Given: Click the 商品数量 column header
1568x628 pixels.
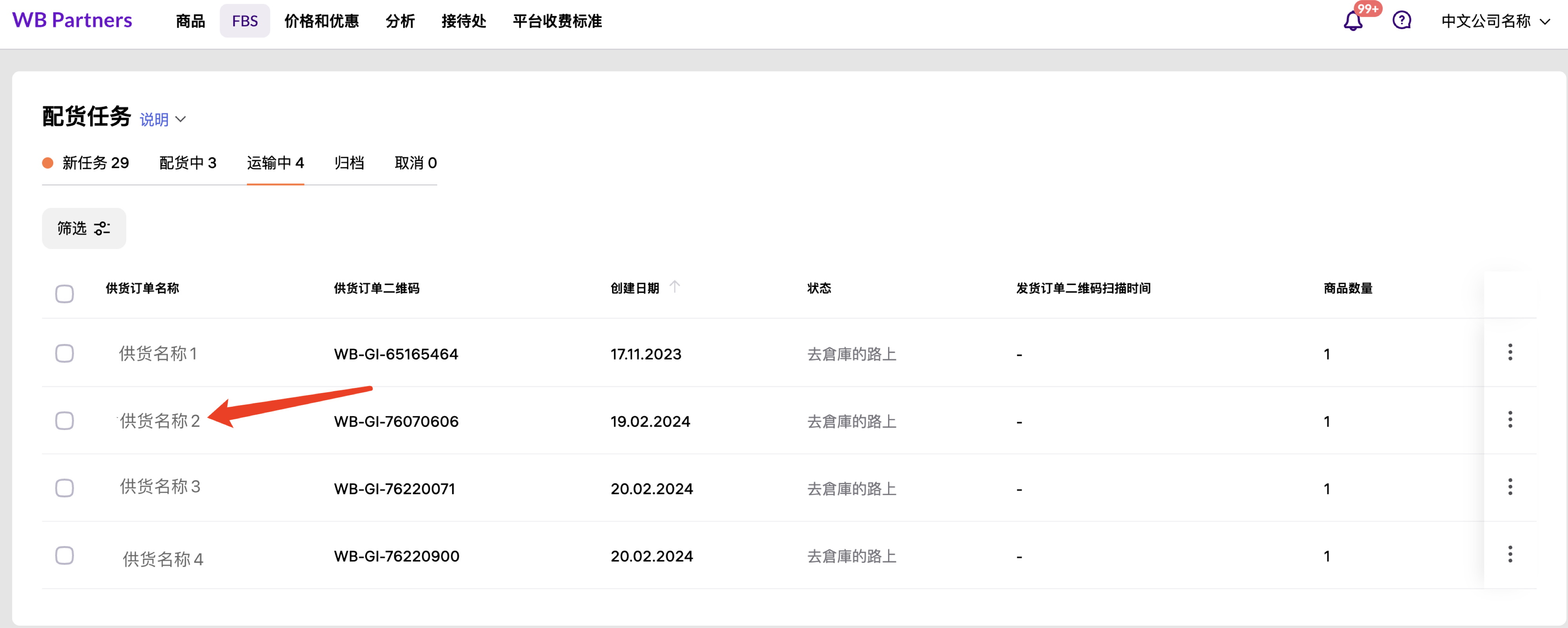Looking at the screenshot, I should pyautogui.click(x=1348, y=288).
